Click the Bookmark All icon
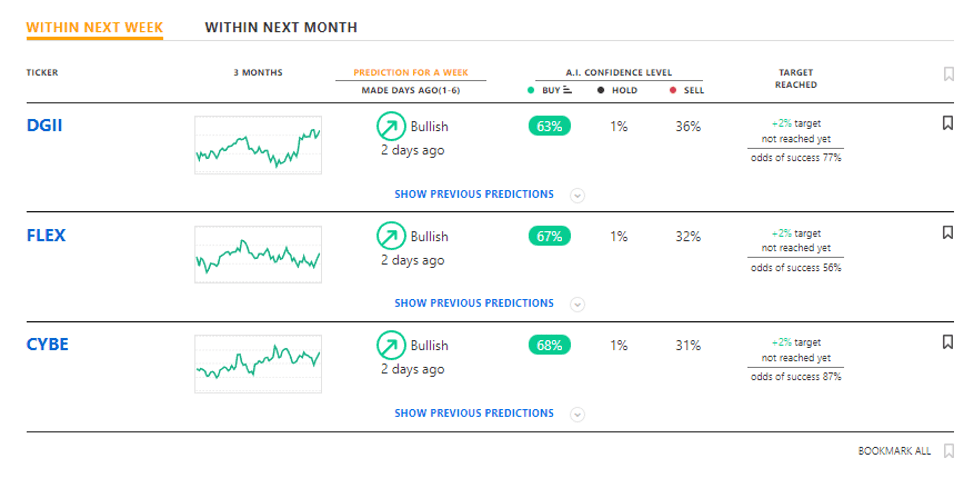This screenshot has width=974, height=479. (949, 451)
